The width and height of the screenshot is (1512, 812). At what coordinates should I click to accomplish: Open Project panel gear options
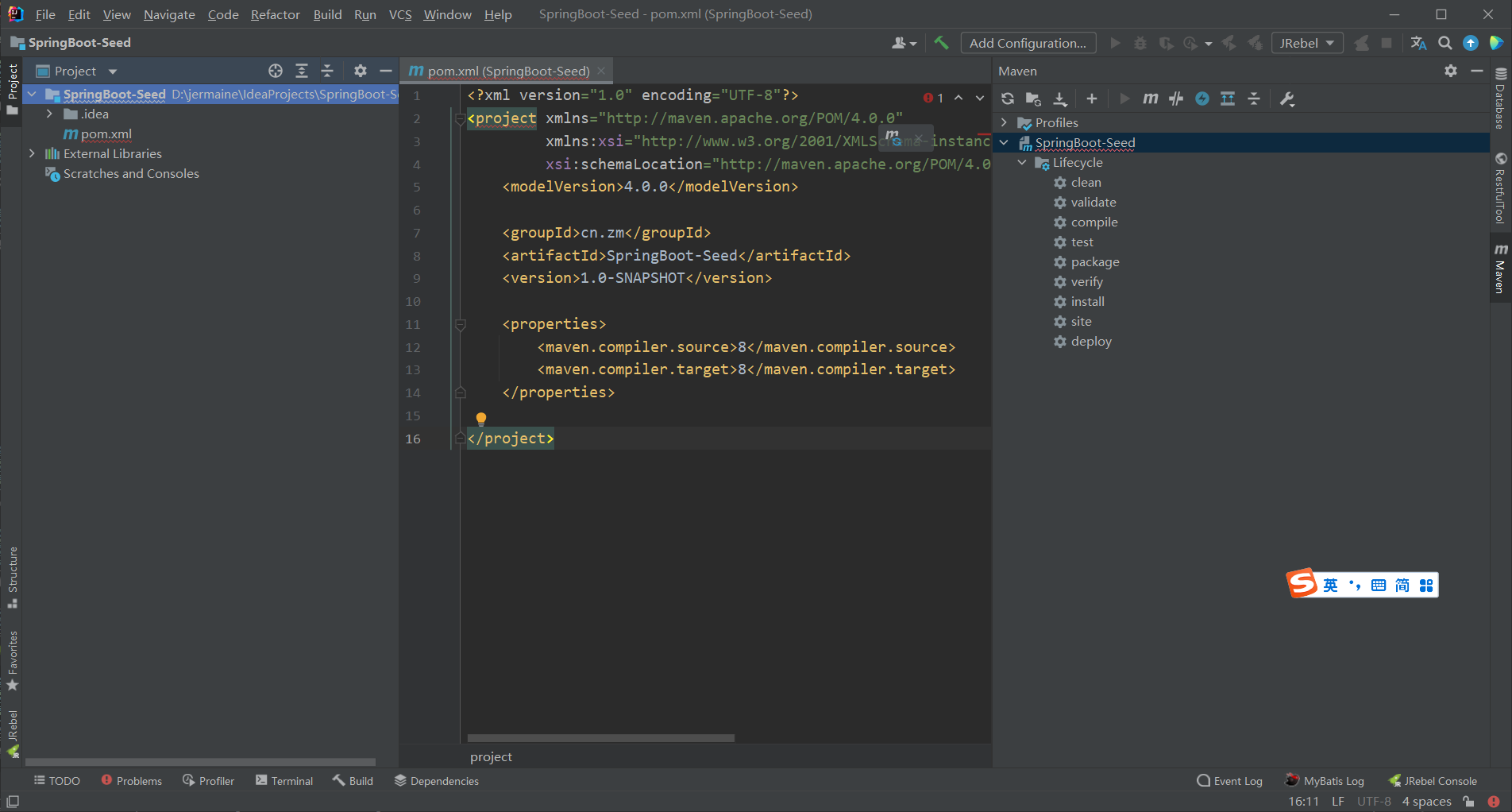click(361, 71)
